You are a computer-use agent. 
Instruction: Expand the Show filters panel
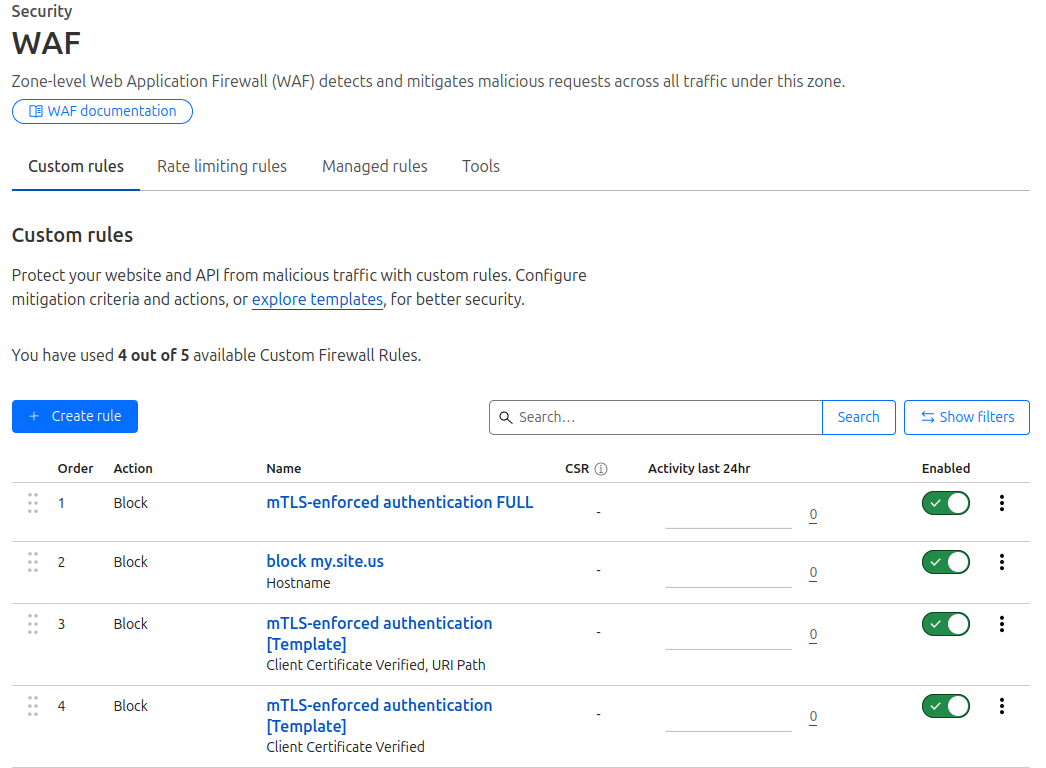(966, 417)
